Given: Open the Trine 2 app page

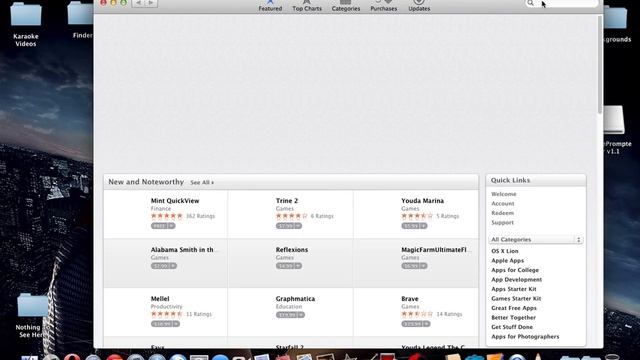Looking at the screenshot, I should [287, 201].
